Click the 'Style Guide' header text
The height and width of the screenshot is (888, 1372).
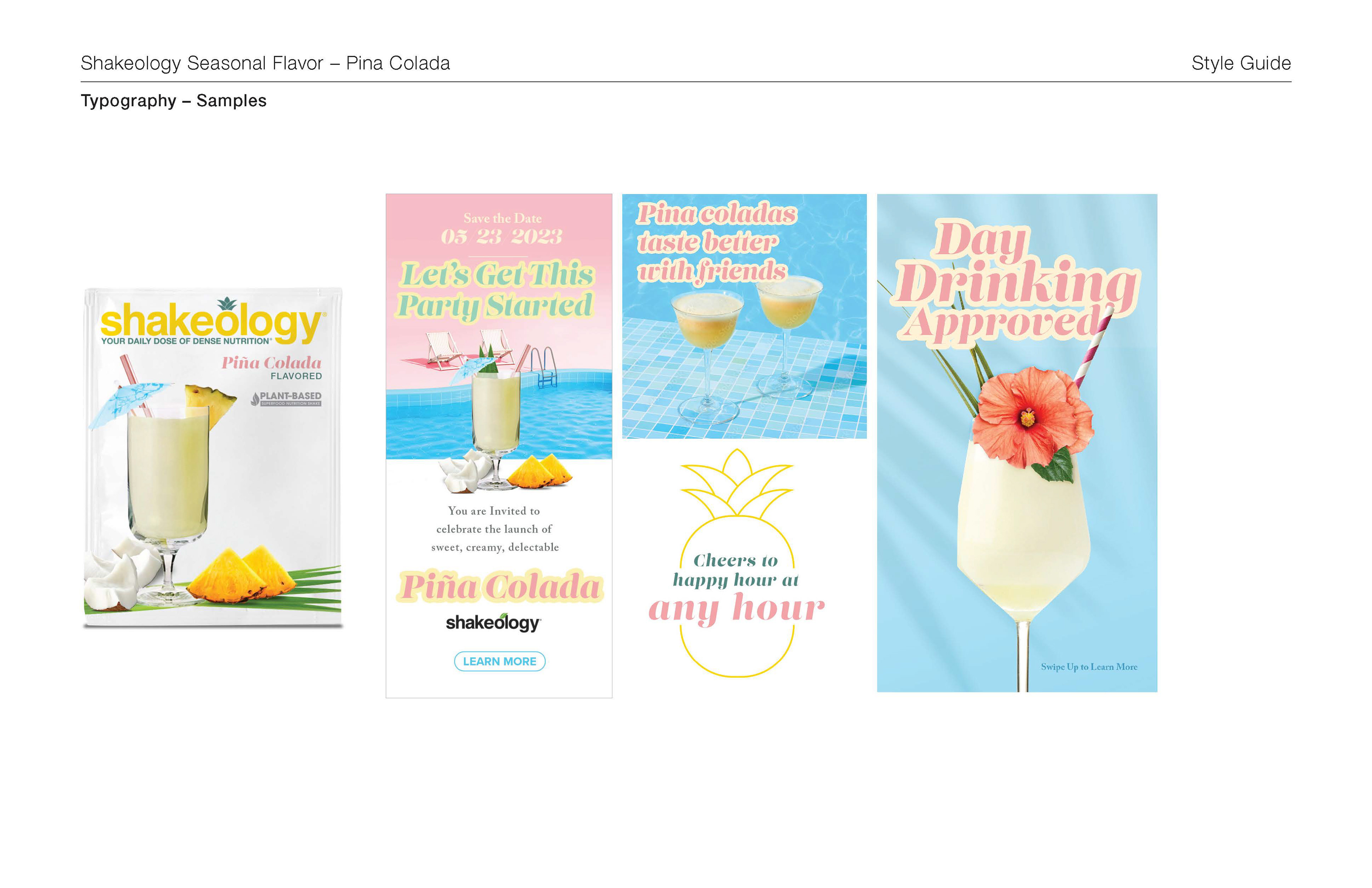click(x=1241, y=63)
